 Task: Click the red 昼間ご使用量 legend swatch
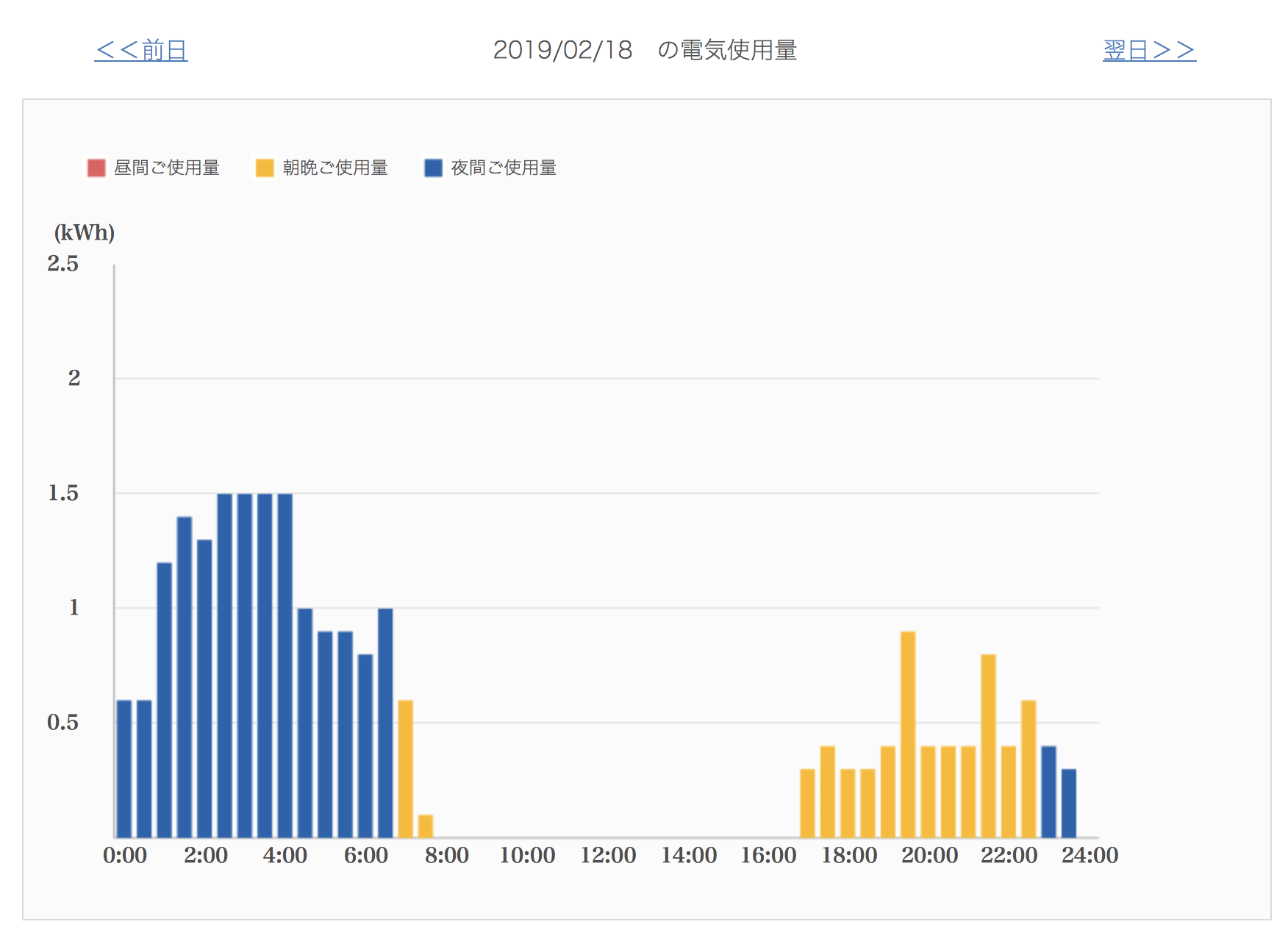(x=96, y=168)
